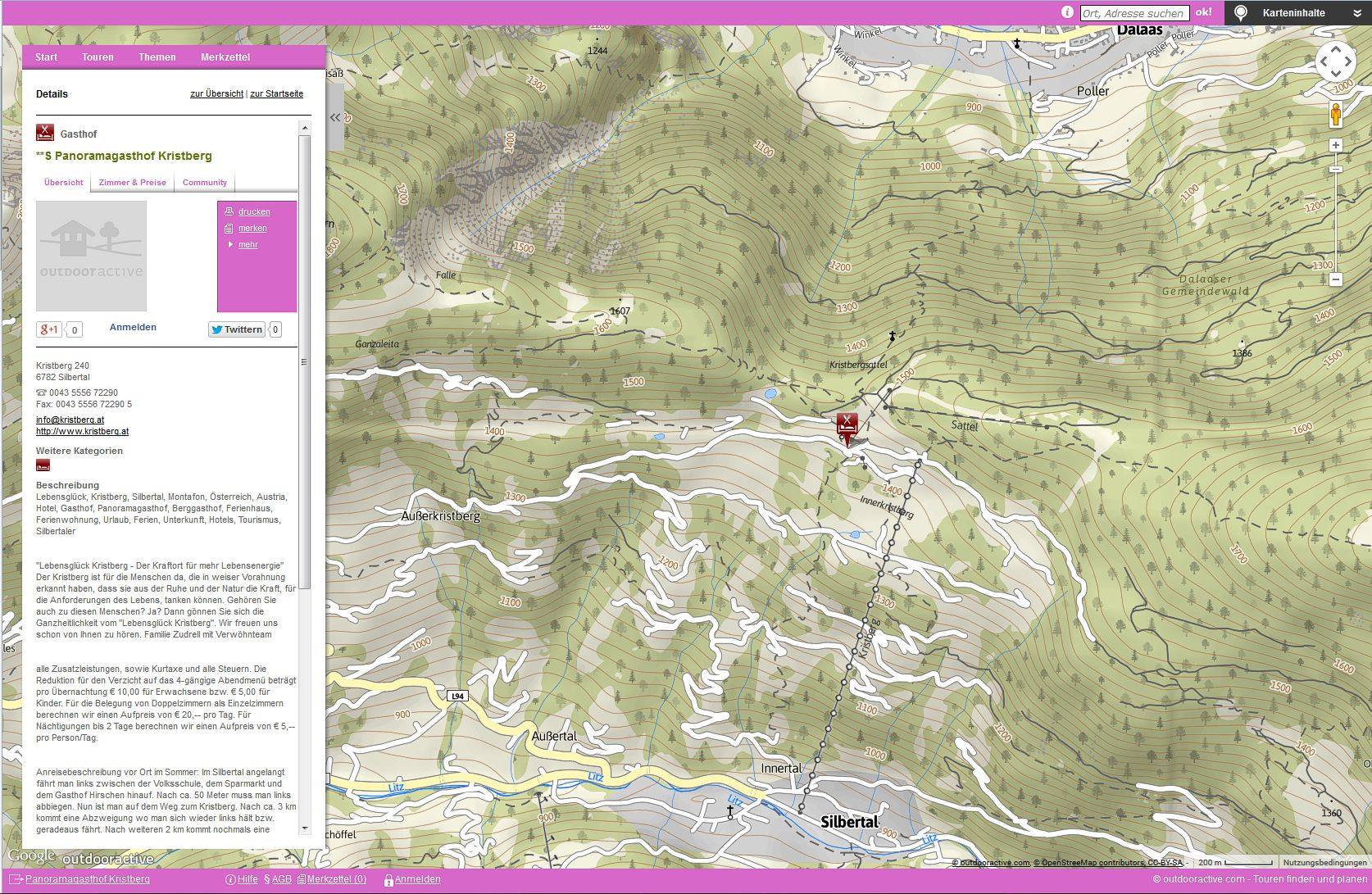Click the Twittern tweet button
The image size is (1372, 894).
(x=236, y=329)
